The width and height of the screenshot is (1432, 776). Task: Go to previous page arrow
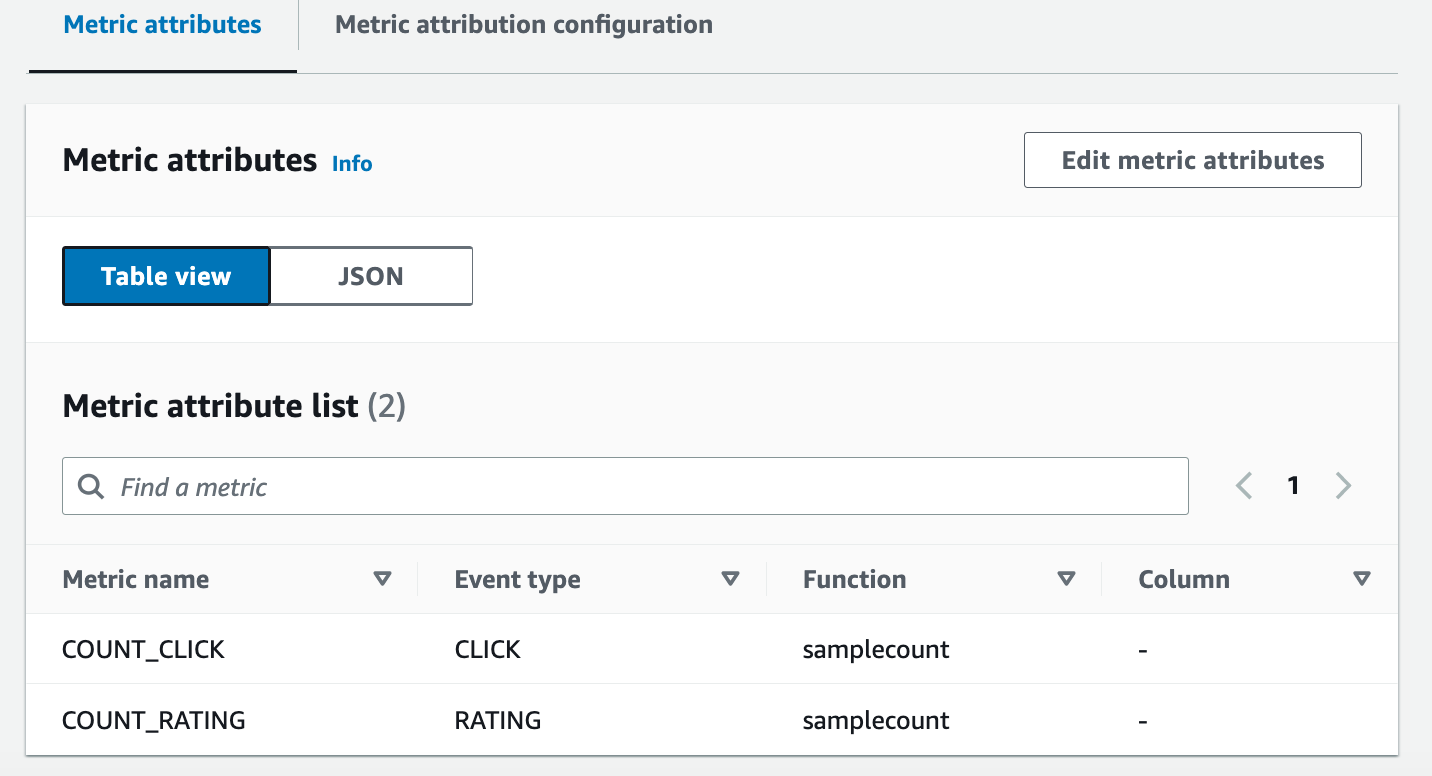(x=1244, y=486)
